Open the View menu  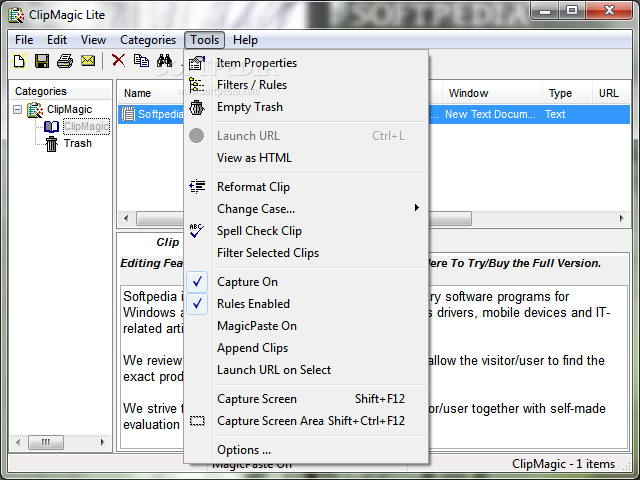click(93, 40)
